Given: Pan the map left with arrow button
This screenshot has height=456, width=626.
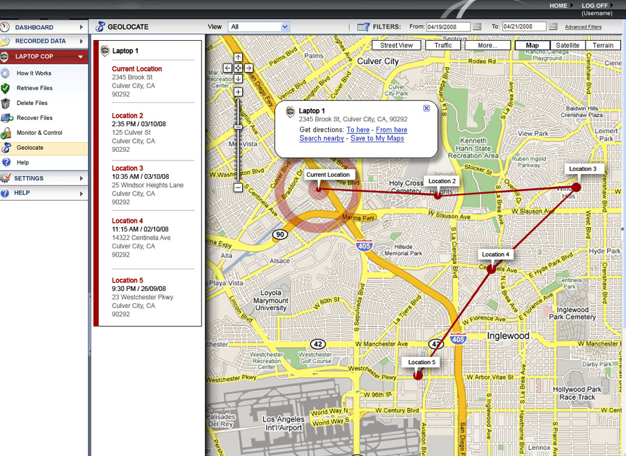Looking at the screenshot, I should pos(227,68).
